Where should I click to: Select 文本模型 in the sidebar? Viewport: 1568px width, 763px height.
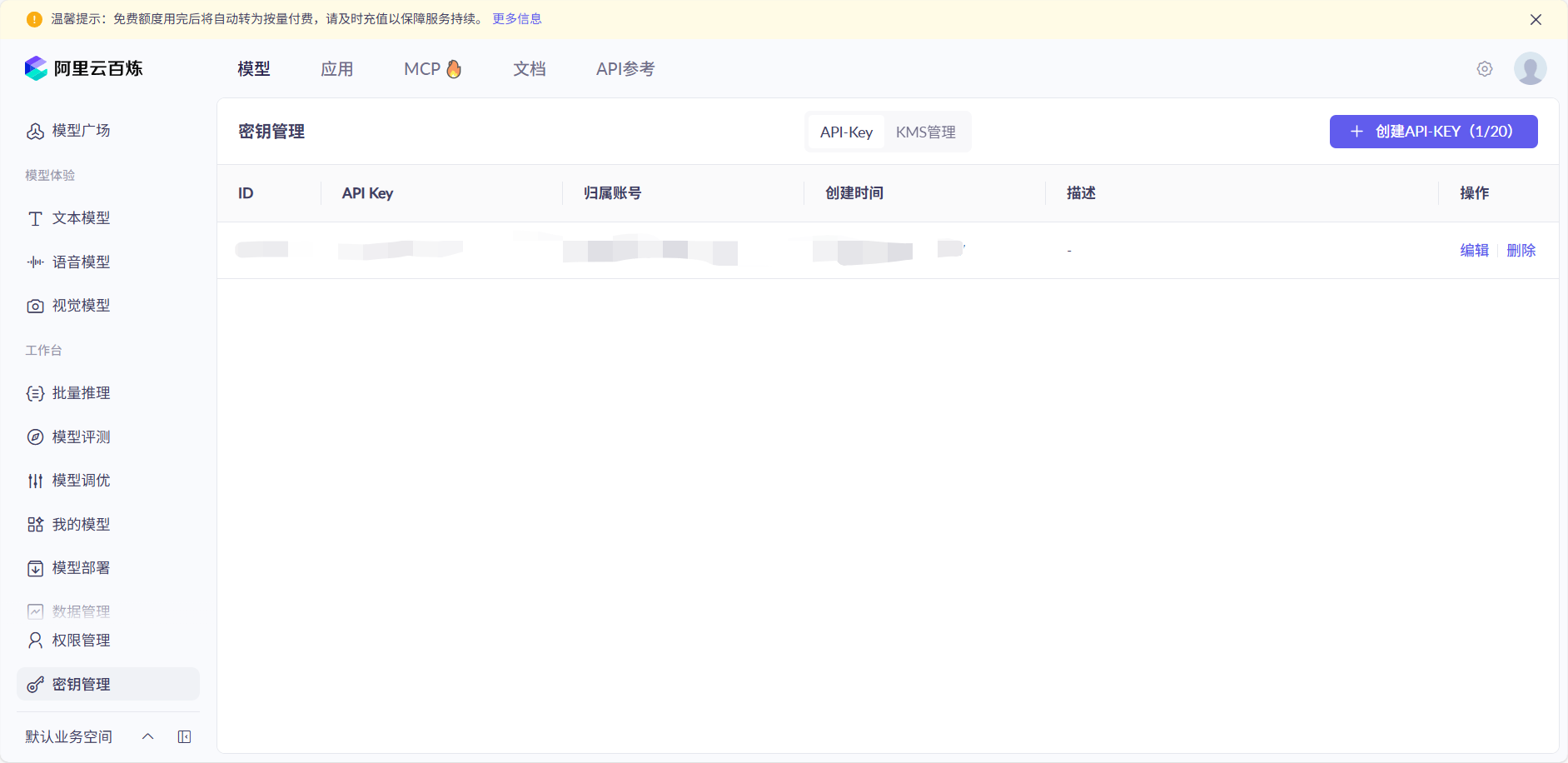80,218
